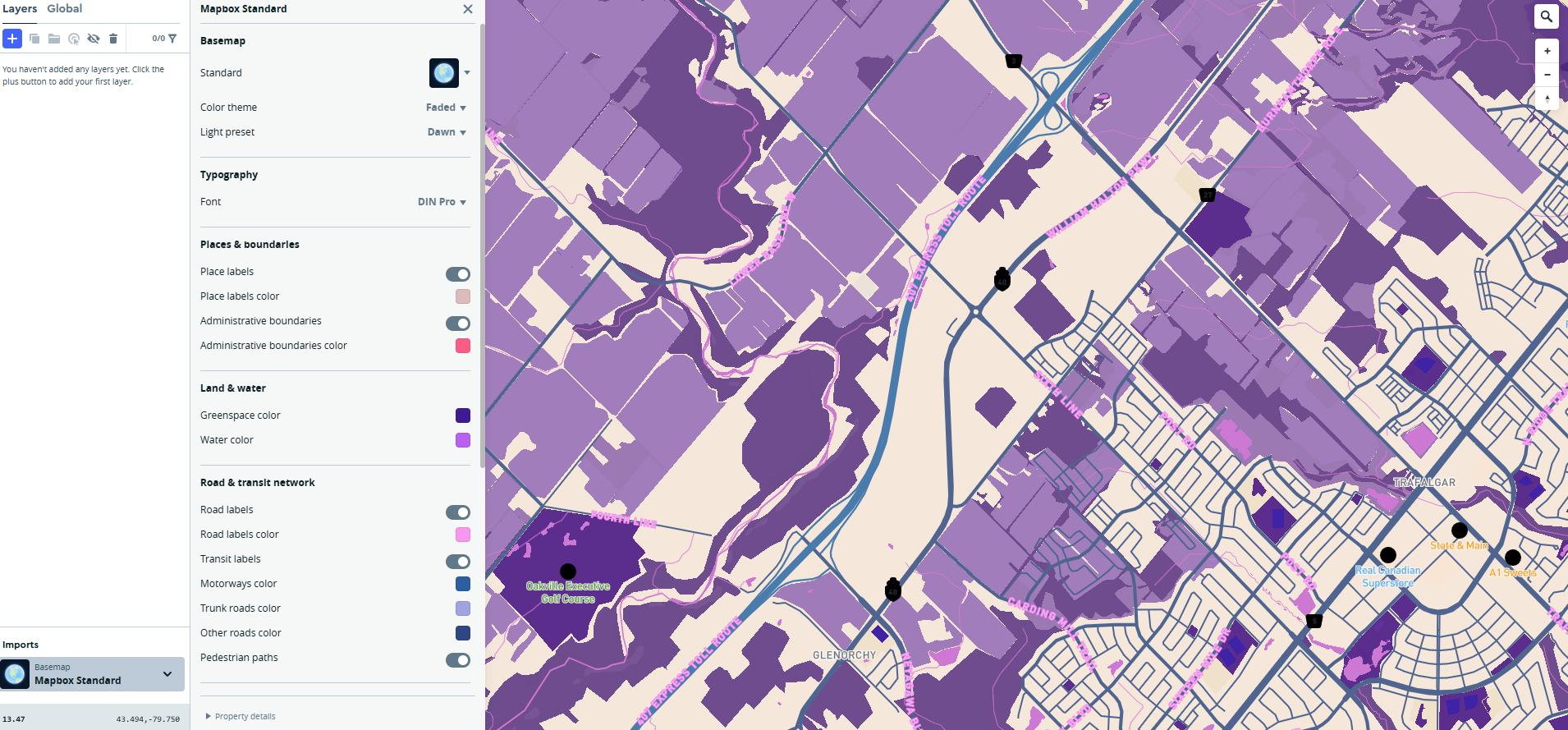This screenshot has height=730, width=1568.
Task: Open the Color theme Faded dropdown
Action: 446,108
